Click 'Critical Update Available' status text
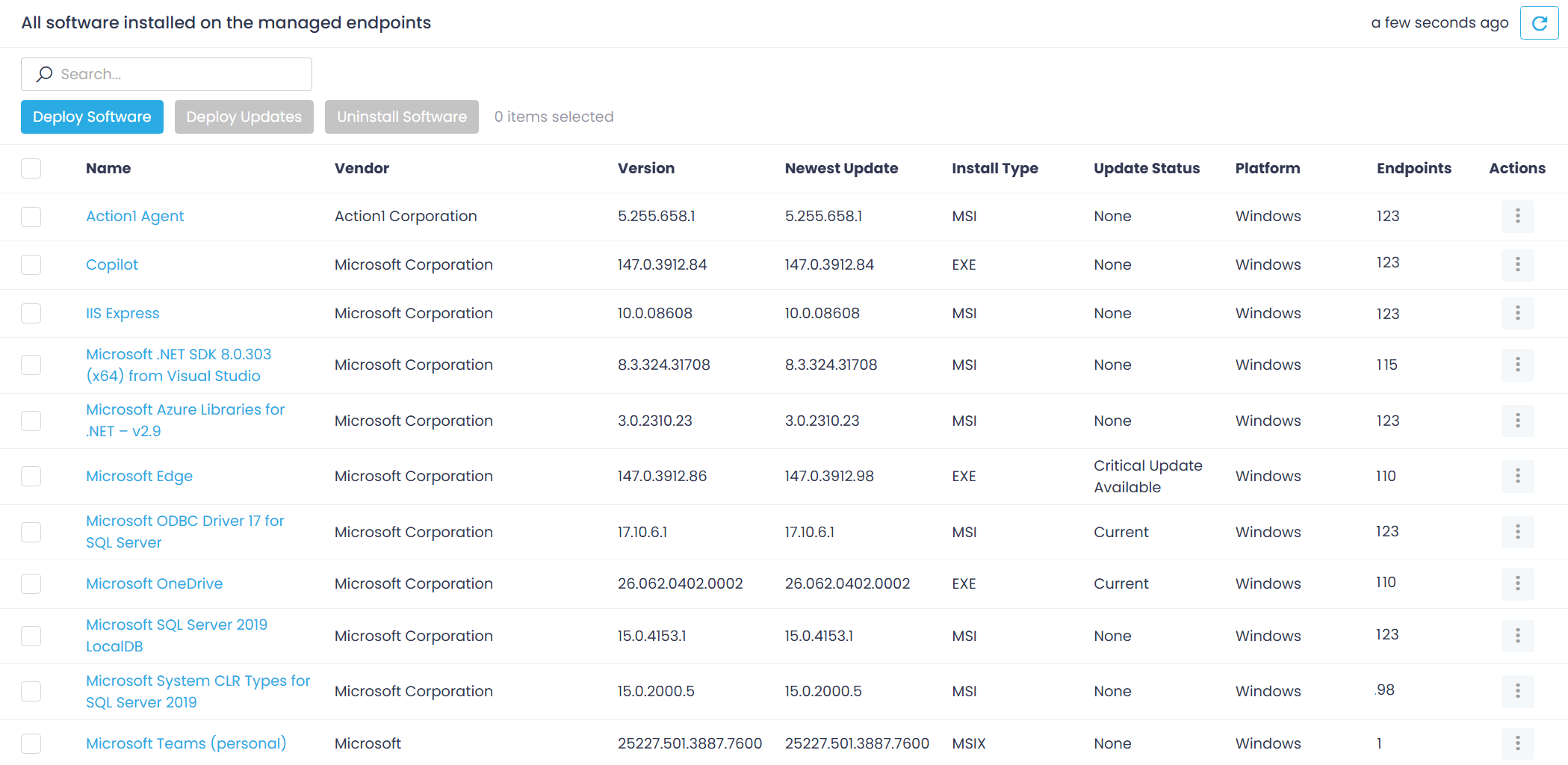Viewport: 1568px width, 765px height. [x=1148, y=476]
